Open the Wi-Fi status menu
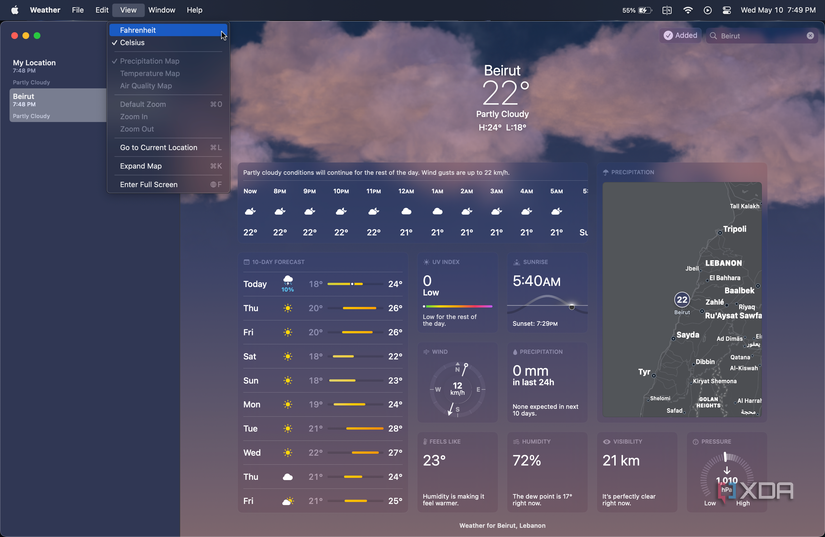Image resolution: width=825 pixels, height=537 pixels. (x=688, y=10)
